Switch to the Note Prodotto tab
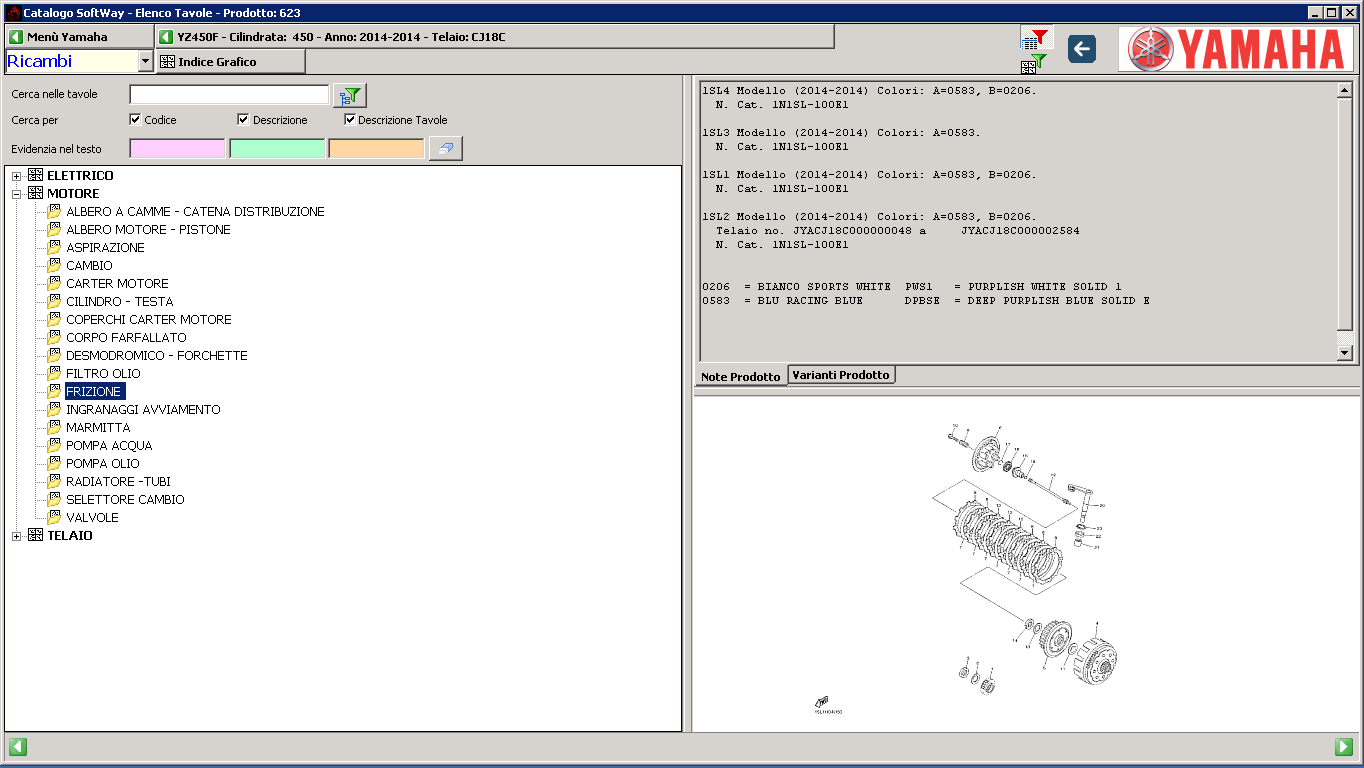Image resolution: width=1364 pixels, height=768 pixels. click(740, 376)
